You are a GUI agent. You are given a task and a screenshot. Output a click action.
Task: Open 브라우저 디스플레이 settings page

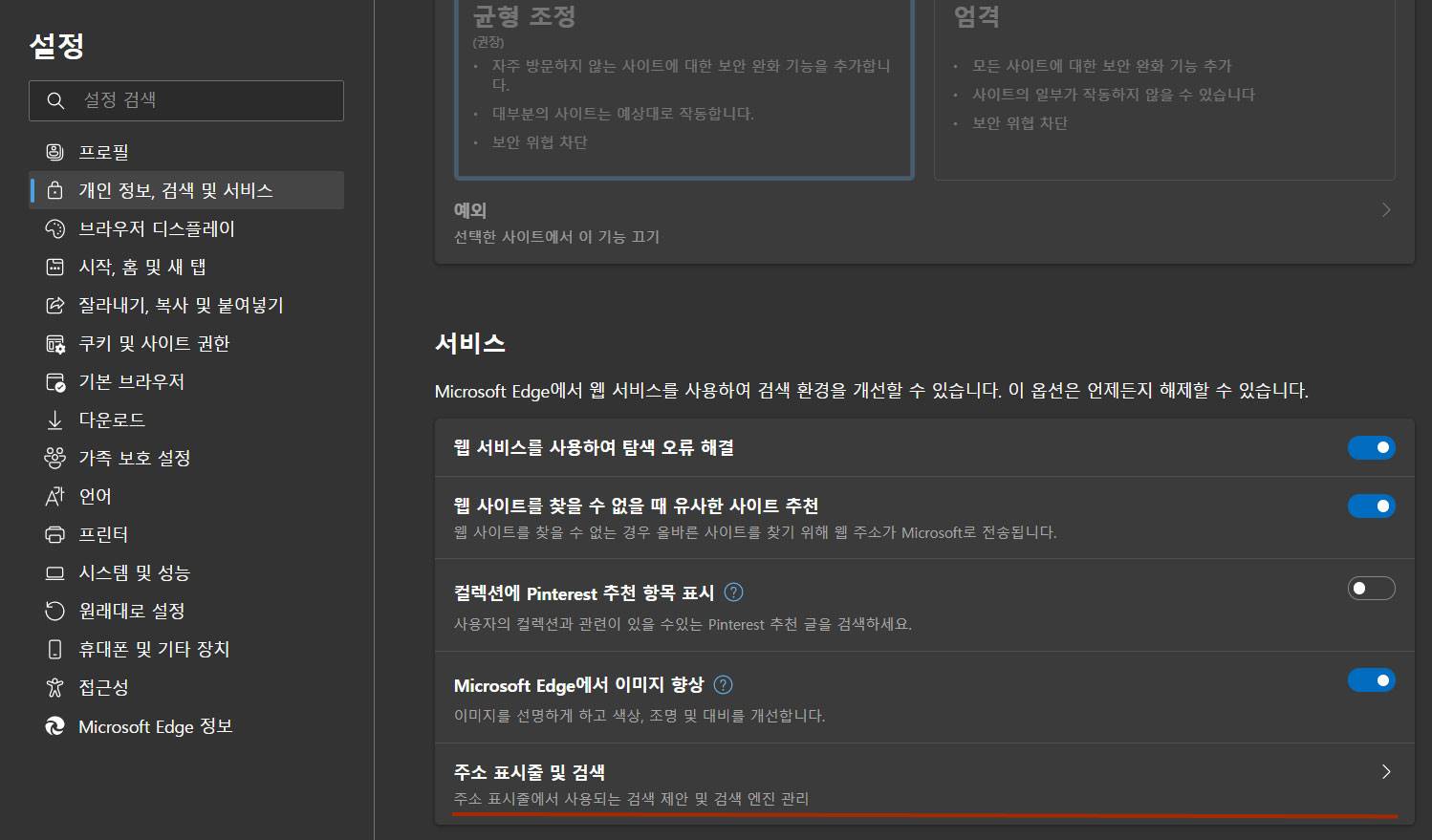186,228
